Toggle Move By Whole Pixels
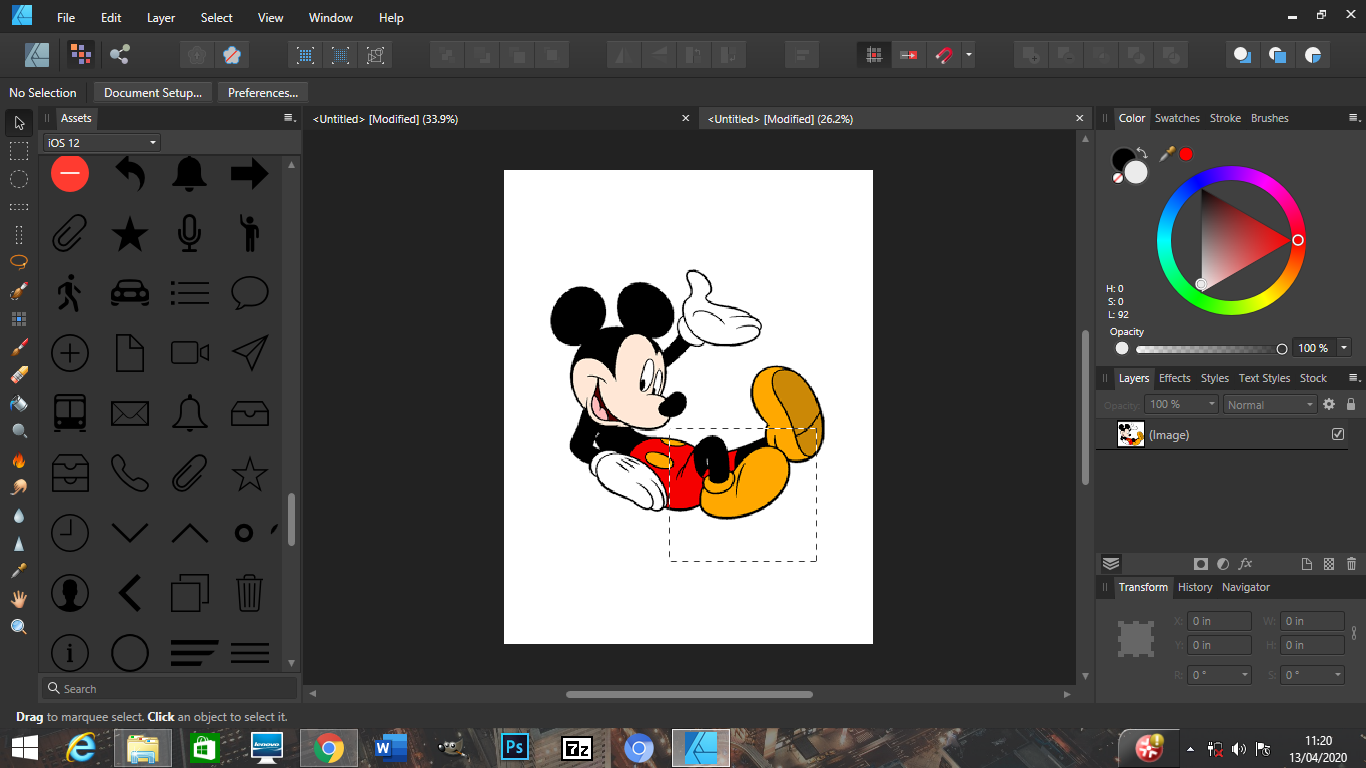This screenshot has width=1366, height=768. pos(908,55)
